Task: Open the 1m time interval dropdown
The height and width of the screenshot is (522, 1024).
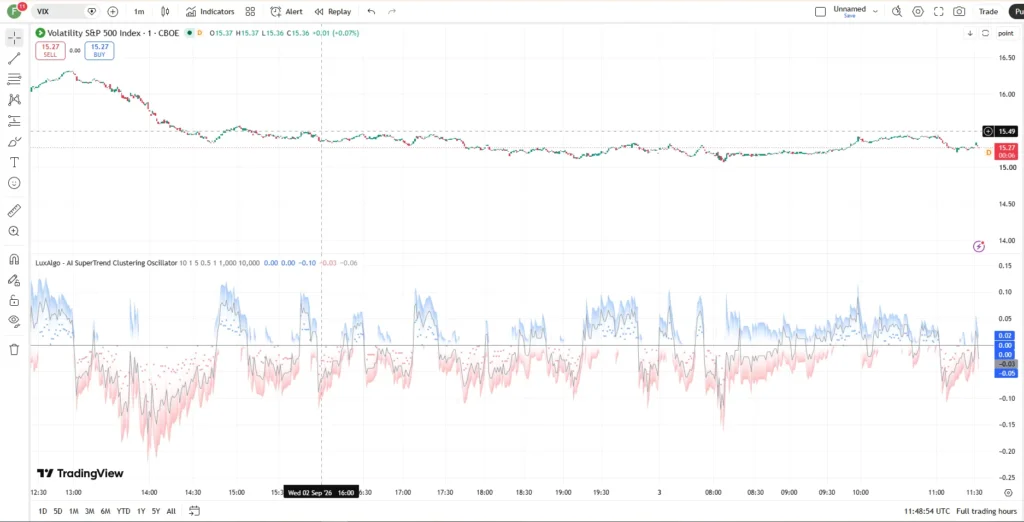Action: 139,11
